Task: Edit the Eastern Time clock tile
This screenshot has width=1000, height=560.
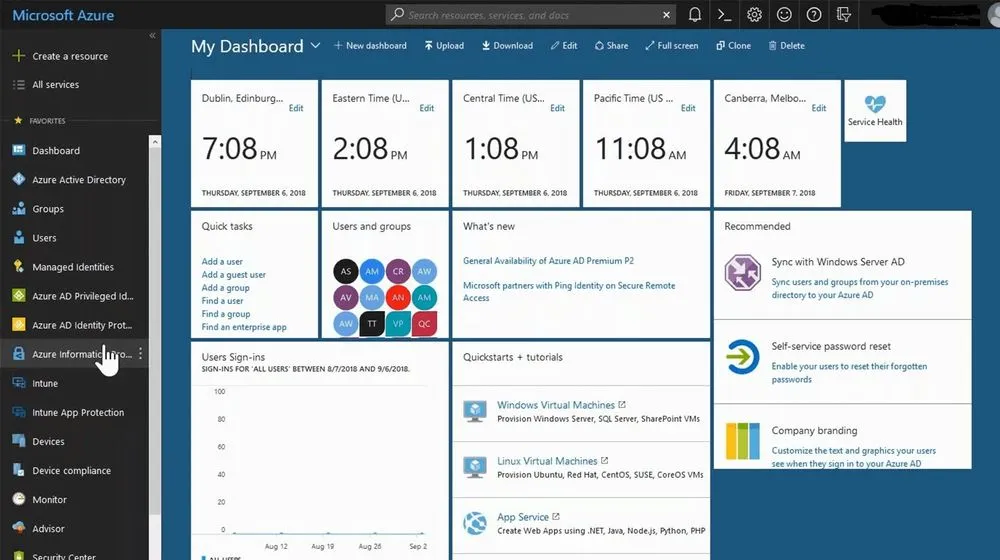Action: click(427, 108)
